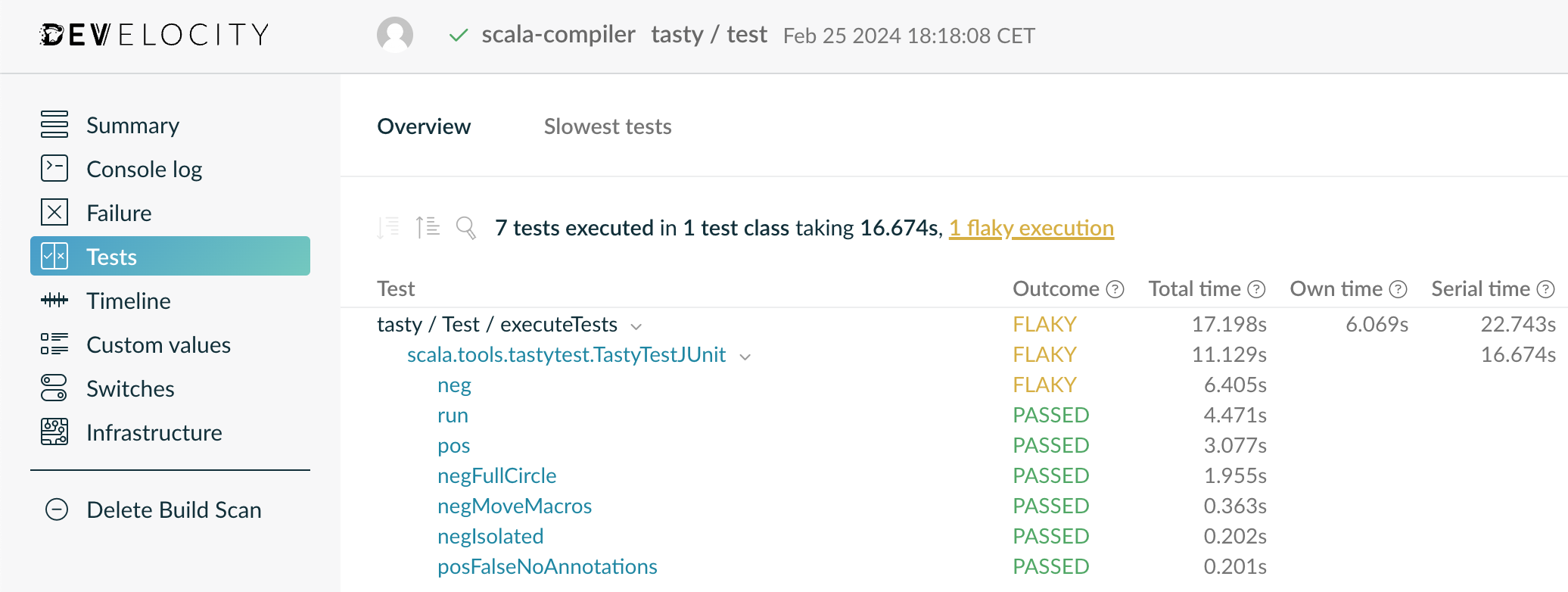Viewport: 1568px width, 592px height.
Task: Click the Total time help icon
Action: (x=1256, y=289)
